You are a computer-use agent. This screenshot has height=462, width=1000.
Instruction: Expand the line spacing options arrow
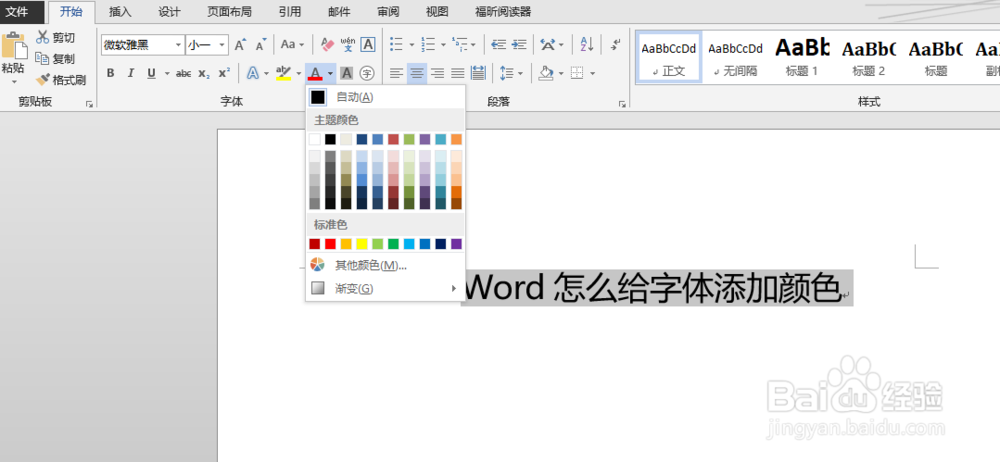pos(520,73)
